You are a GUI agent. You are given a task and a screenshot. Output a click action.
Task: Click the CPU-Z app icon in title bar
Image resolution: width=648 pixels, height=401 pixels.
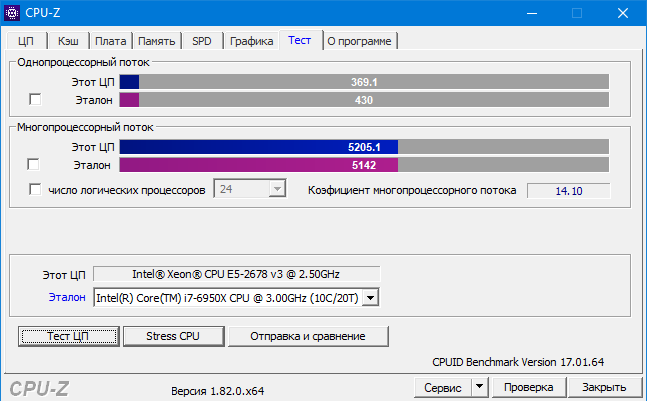pyautogui.click(x=12, y=13)
